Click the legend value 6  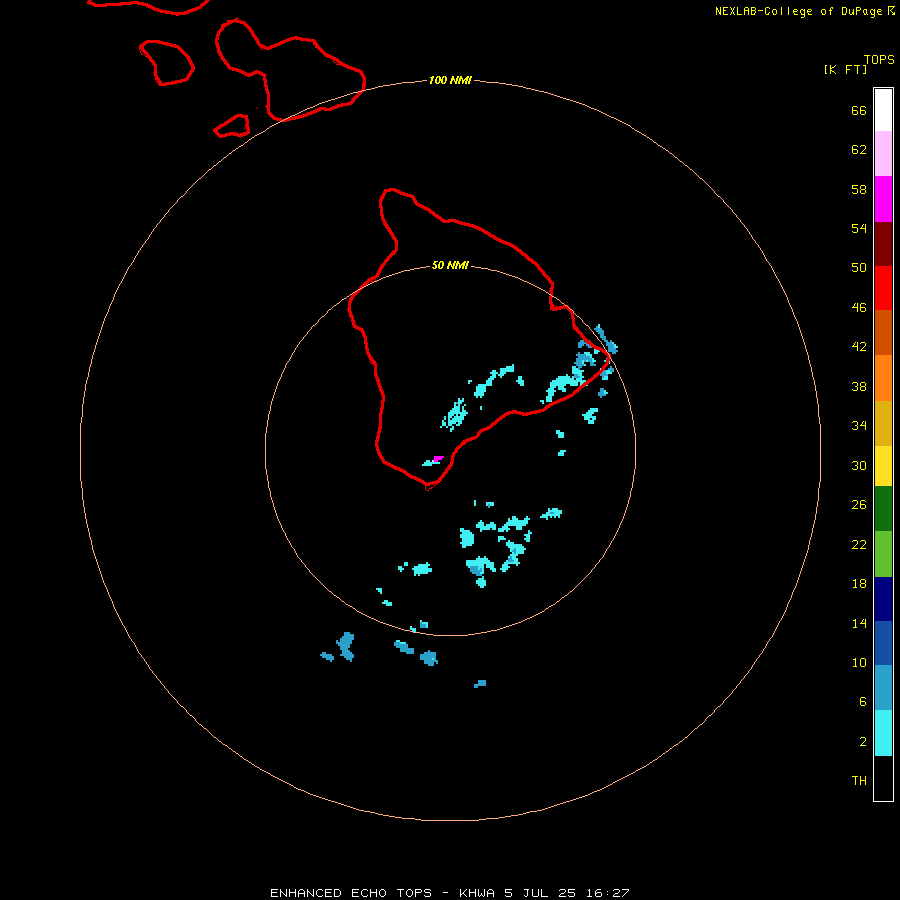[x=863, y=701]
